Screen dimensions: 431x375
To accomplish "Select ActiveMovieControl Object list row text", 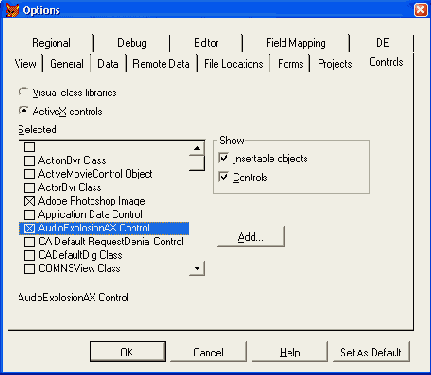I will pos(95,174).
